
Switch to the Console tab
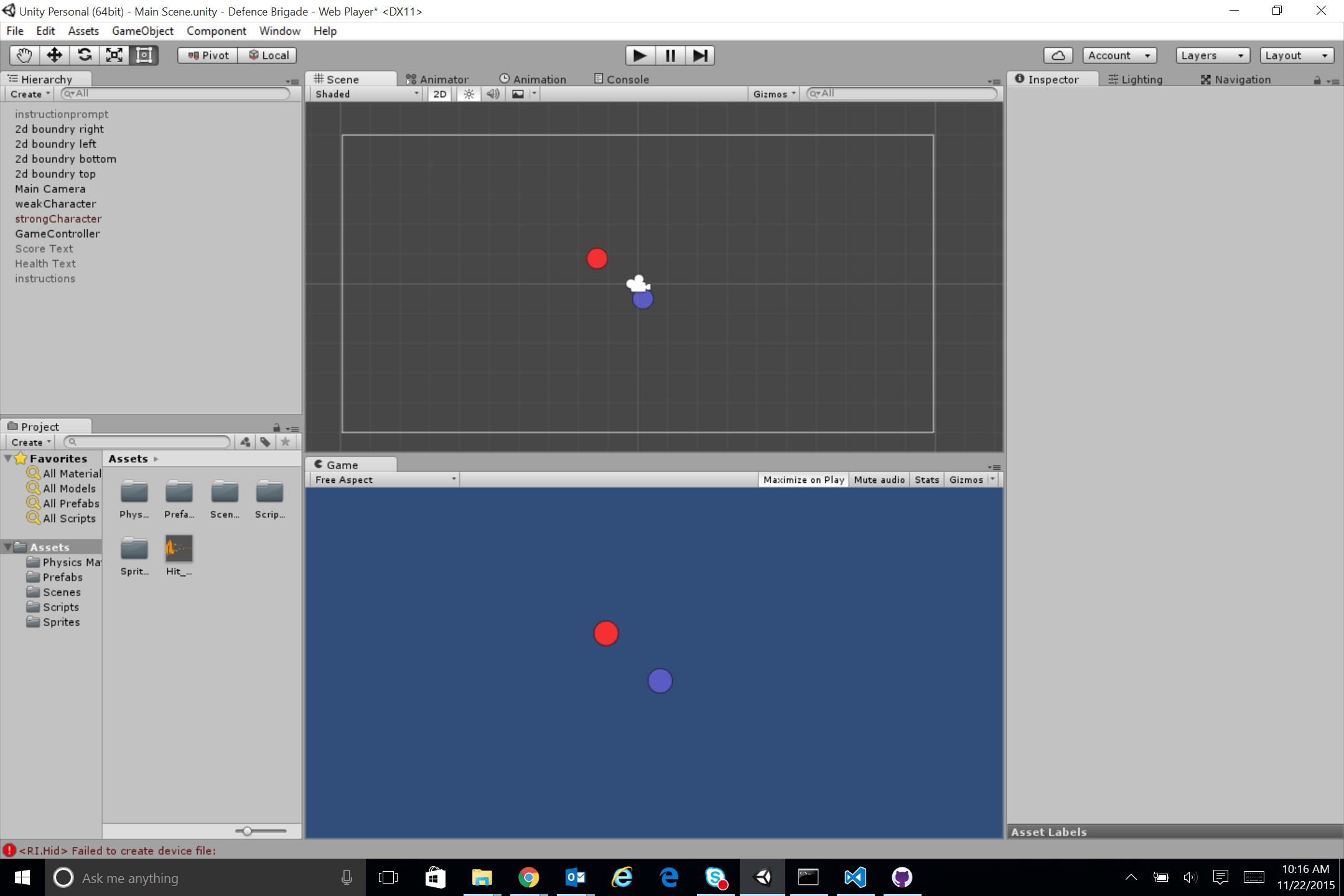[622, 79]
